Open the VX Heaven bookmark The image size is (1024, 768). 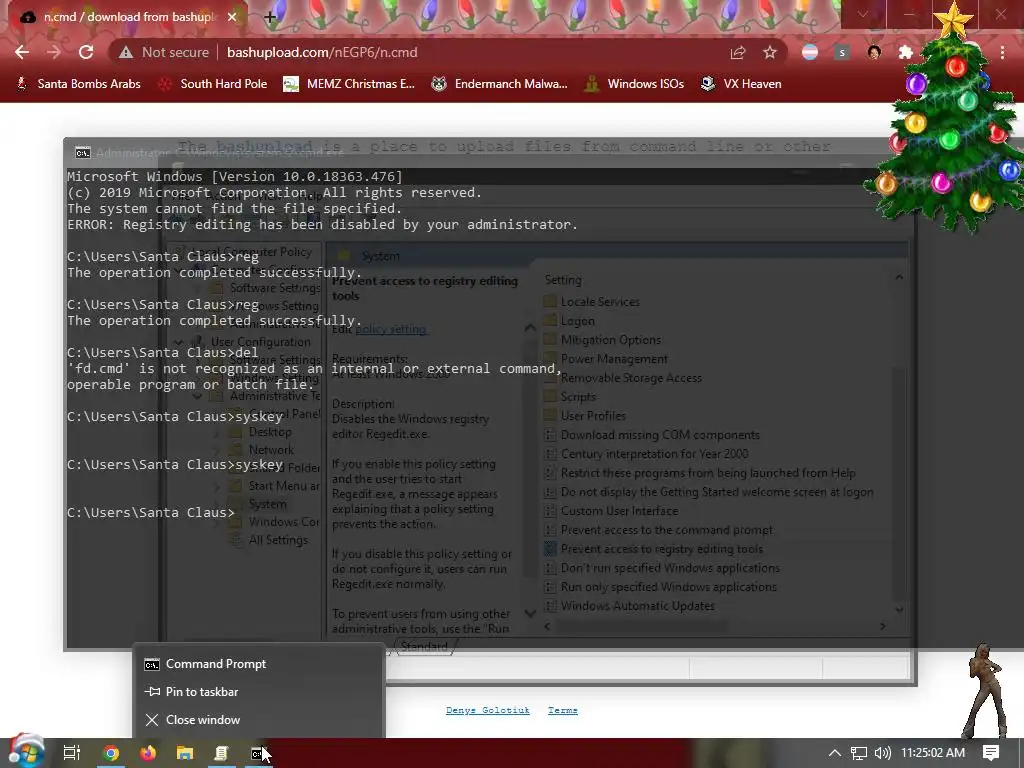coord(741,84)
